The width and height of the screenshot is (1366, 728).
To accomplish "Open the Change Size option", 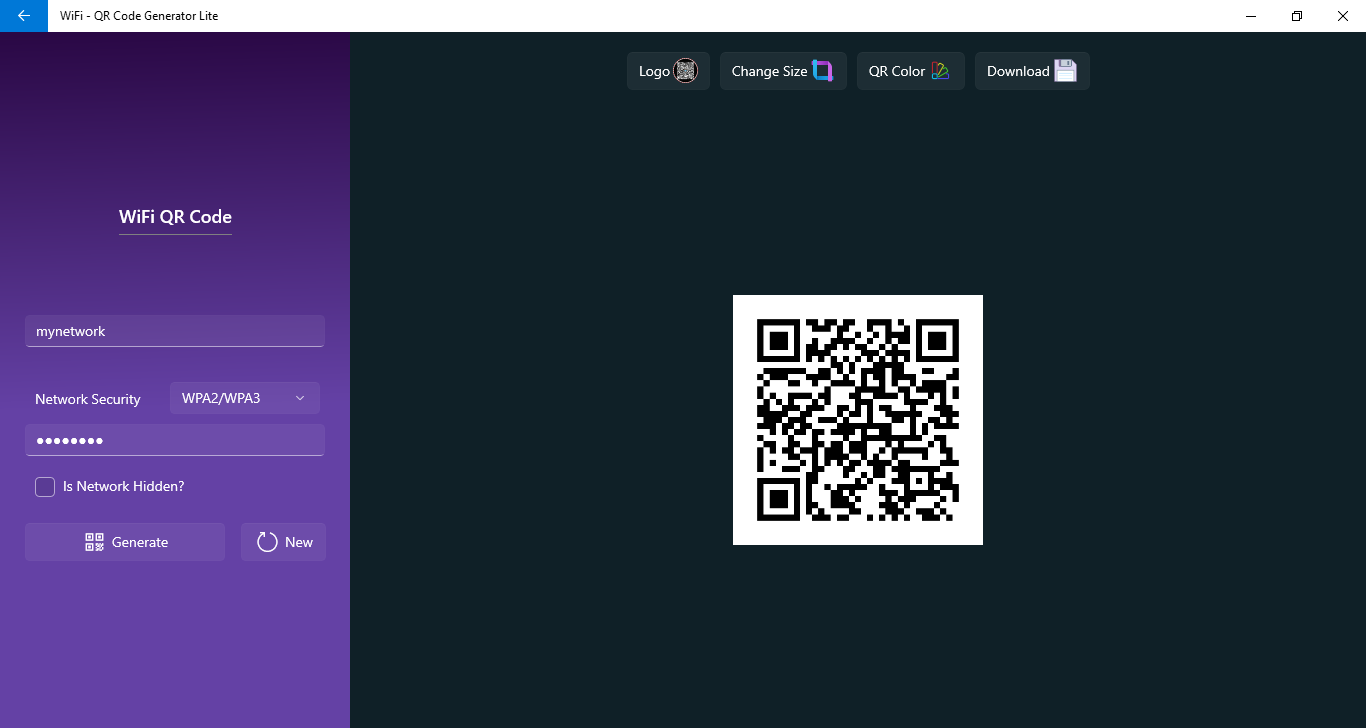I will point(783,71).
